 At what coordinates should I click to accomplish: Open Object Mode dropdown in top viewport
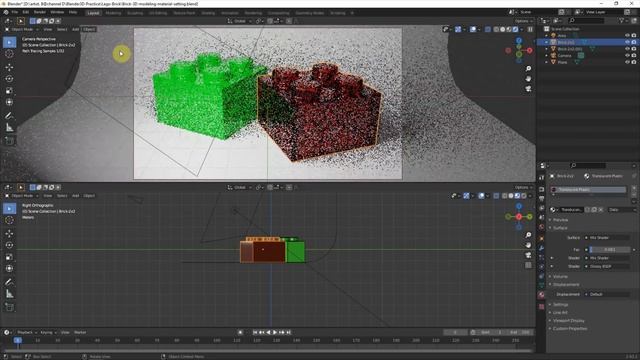click(22, 29)
